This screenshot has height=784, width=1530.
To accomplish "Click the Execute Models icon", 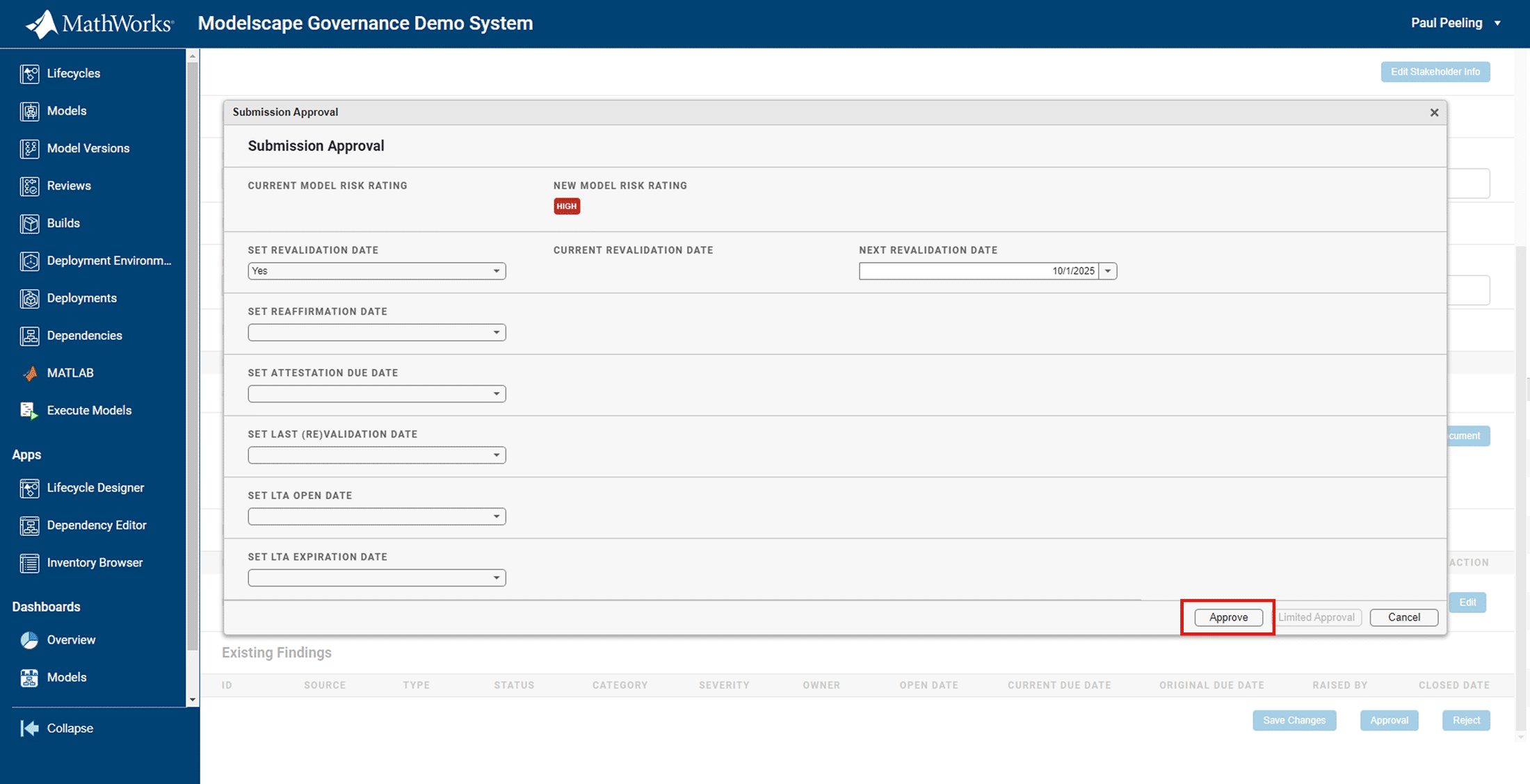I will click(x=29, y=411).
